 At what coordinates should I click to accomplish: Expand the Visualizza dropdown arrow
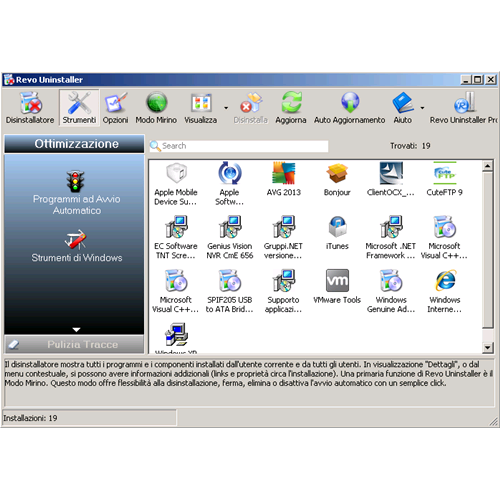click(x=226, y=108)
